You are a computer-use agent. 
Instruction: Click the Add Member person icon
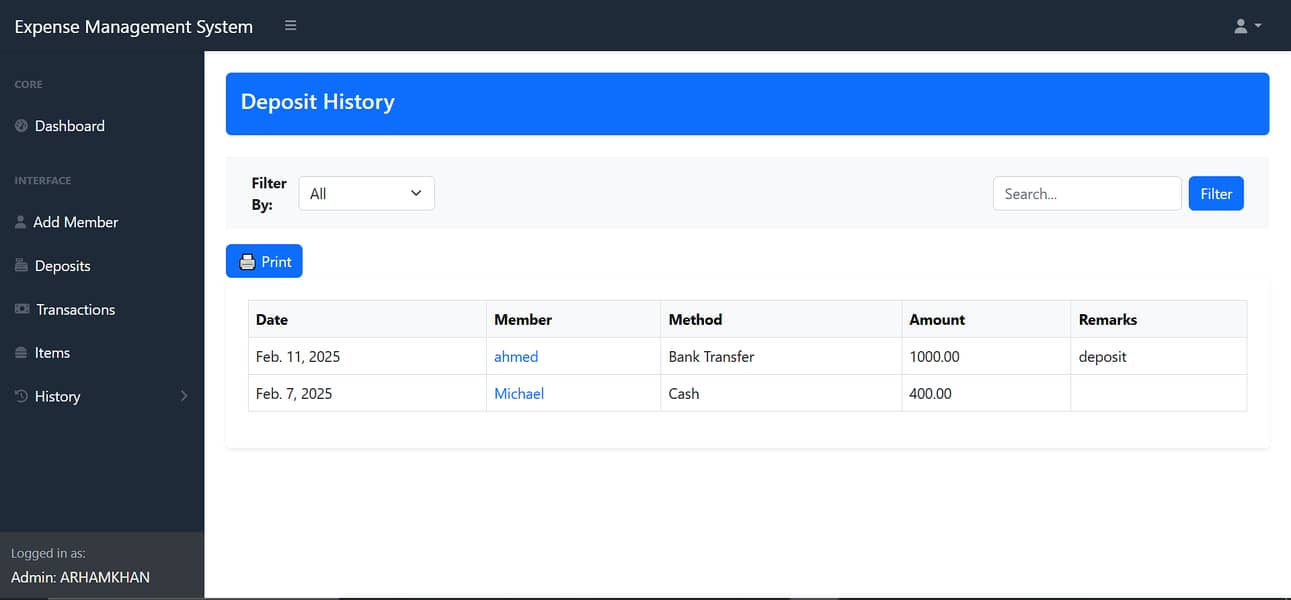(20, 222)
